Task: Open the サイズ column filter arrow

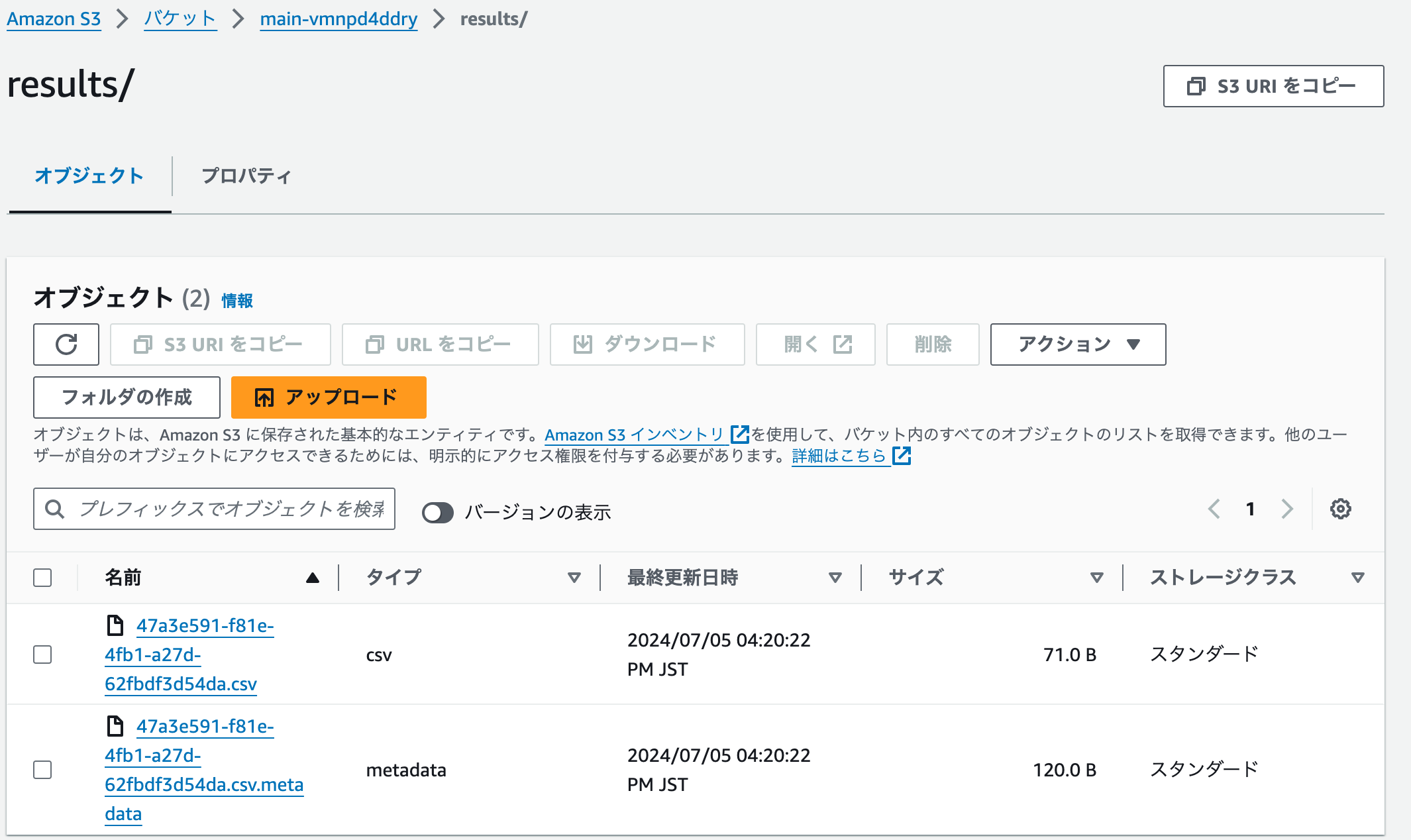Action: 1097,577
